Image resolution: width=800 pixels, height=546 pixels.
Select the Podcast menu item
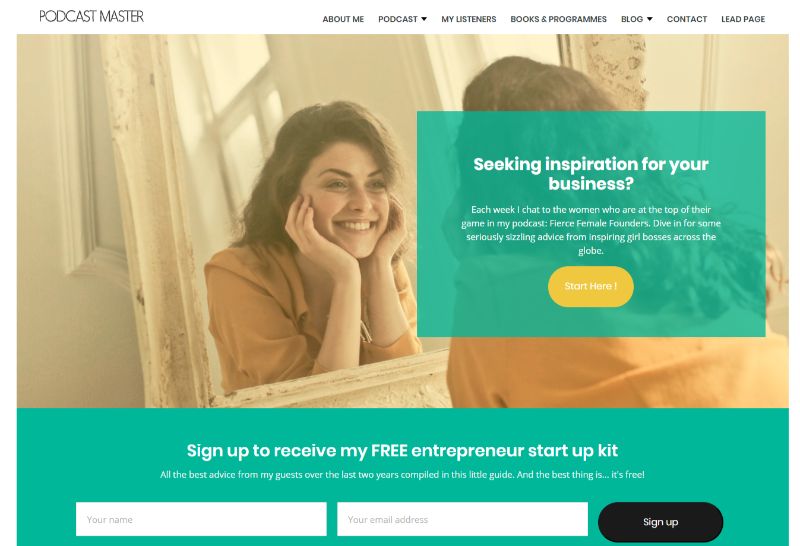click(397, 19)
